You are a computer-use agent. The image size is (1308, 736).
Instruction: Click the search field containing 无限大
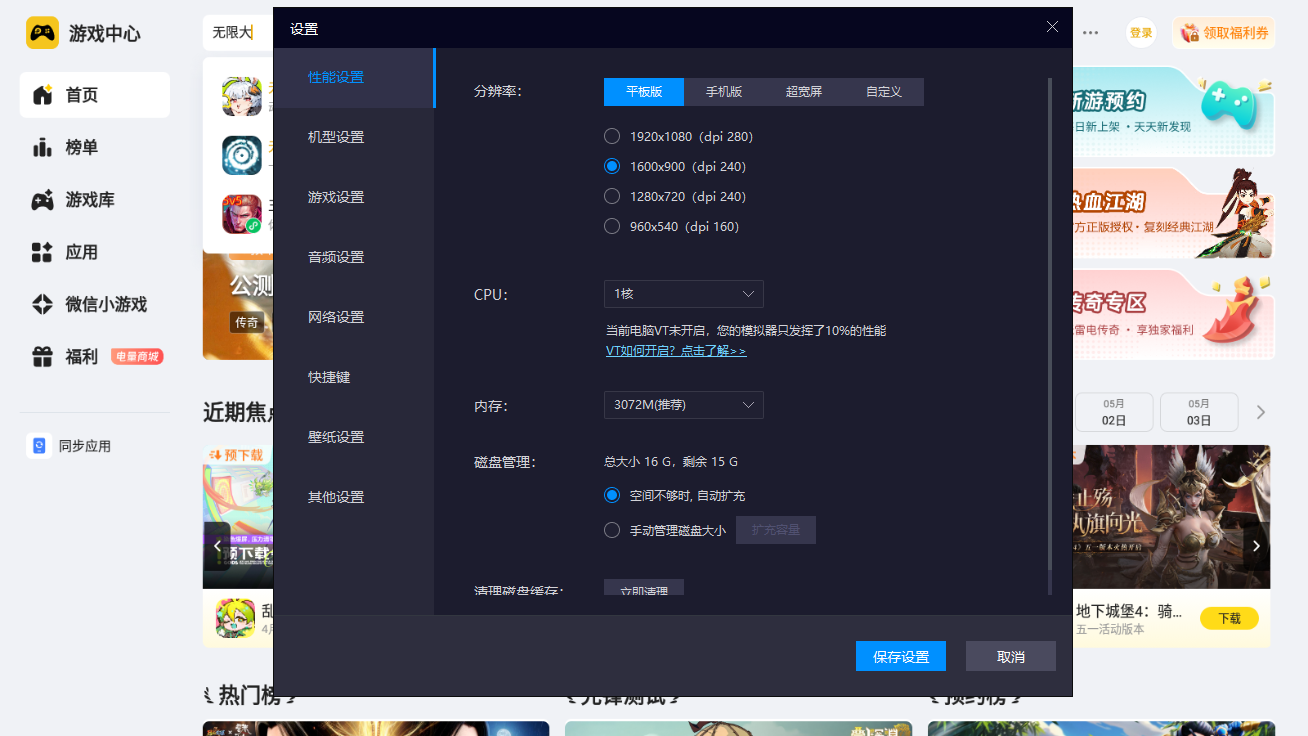(238, 33)
